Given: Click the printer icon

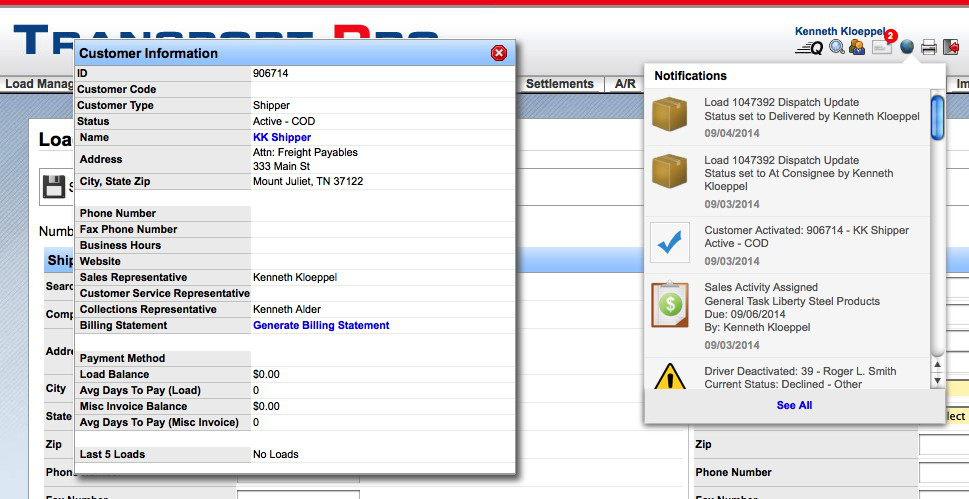Looking at the screenshot, I should click(x=928, y=47).
